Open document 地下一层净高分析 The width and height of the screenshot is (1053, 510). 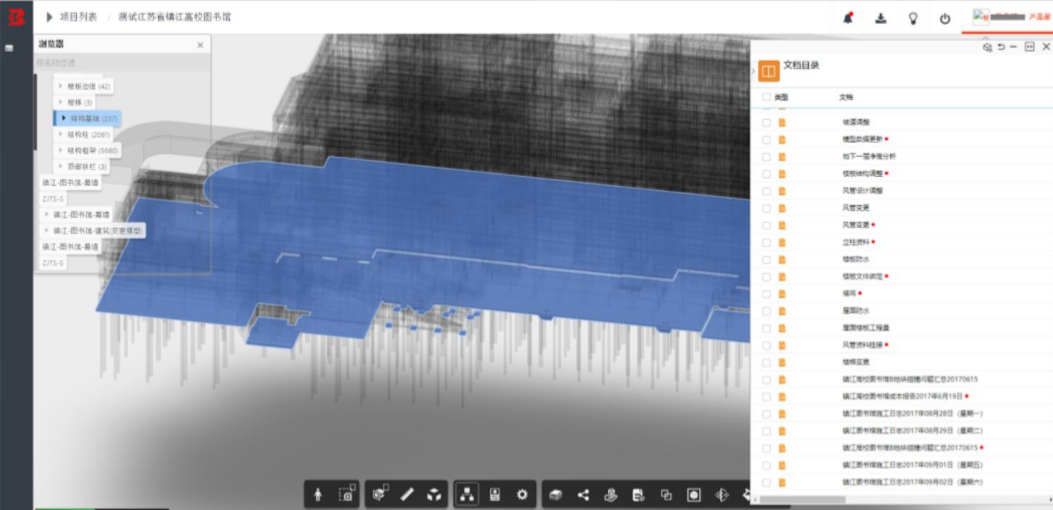(868, 157)
